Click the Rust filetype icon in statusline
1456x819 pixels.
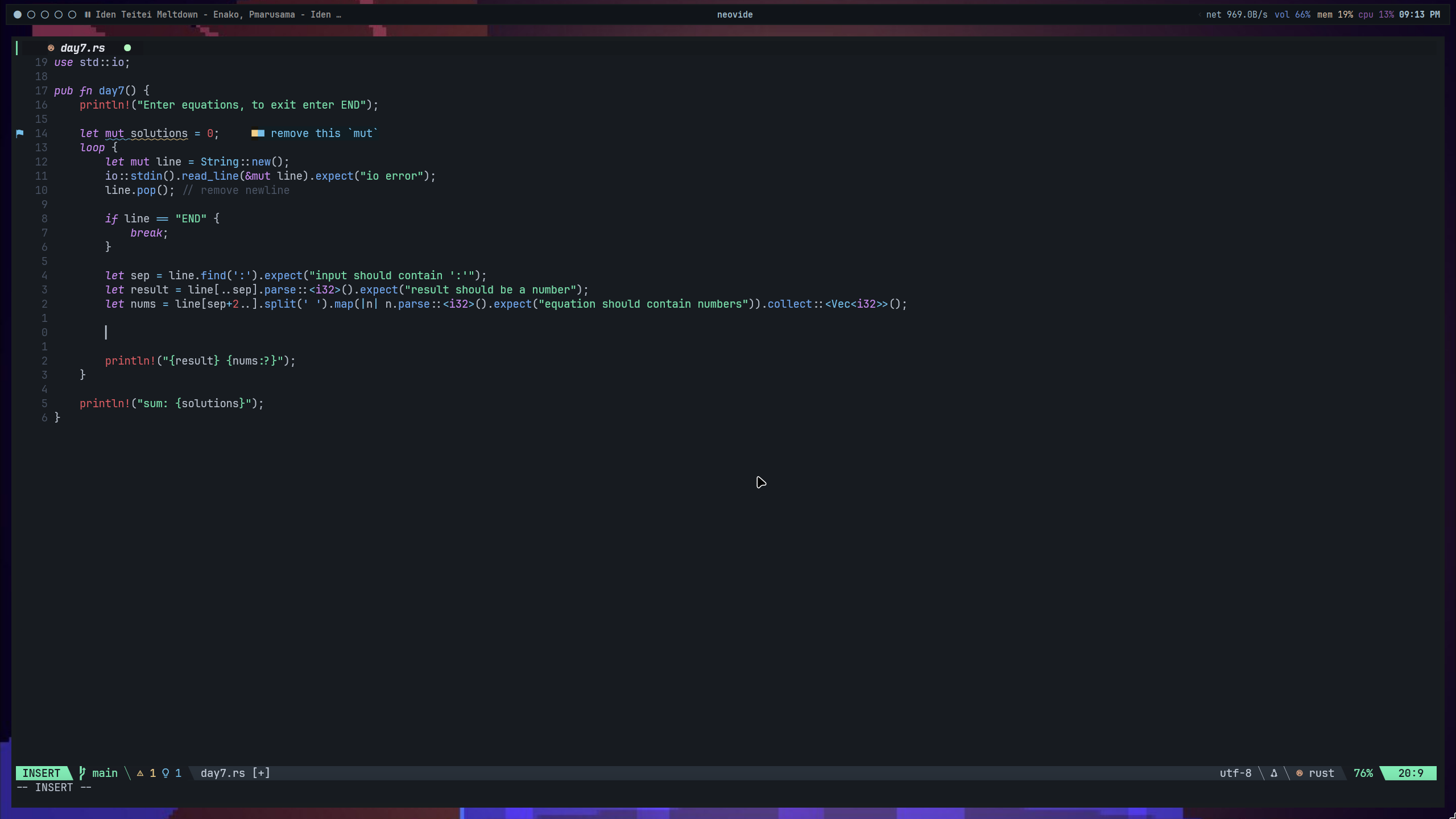point(1300,773)
